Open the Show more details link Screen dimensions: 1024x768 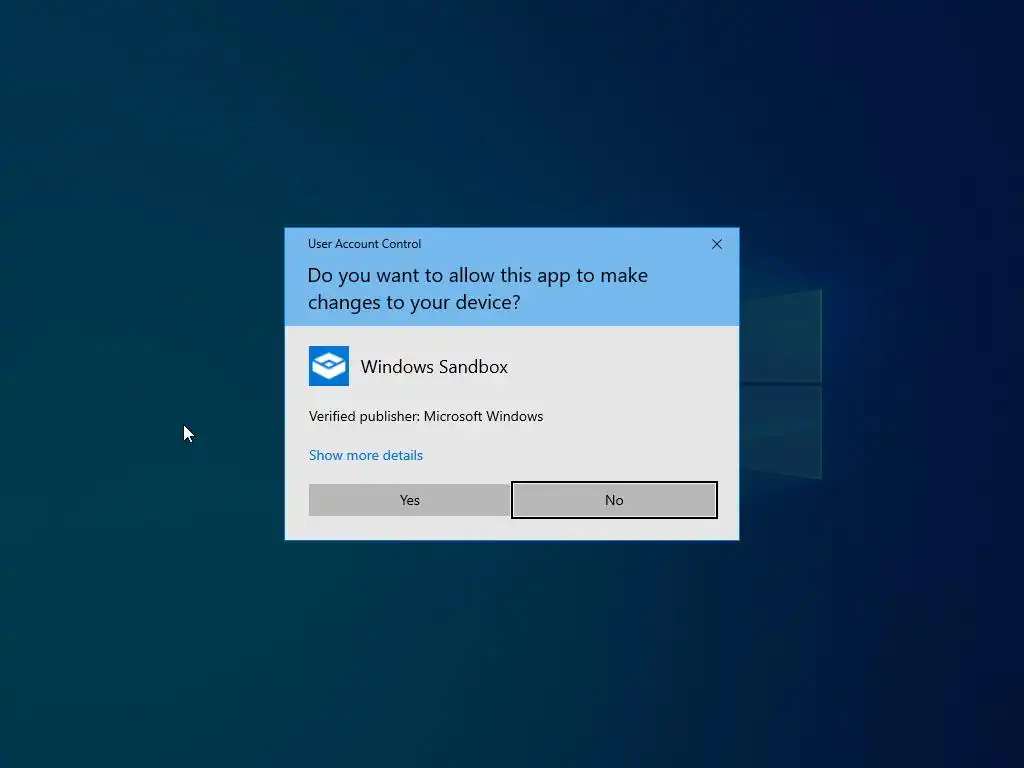pos(366,455)
